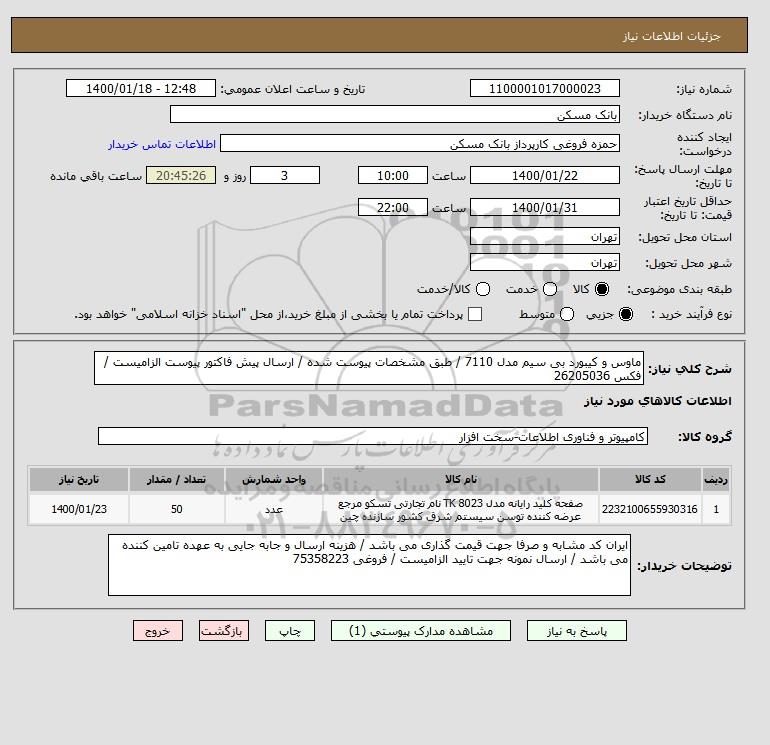Click the 10:00 deadline time field
770x745 pixels.
pos(393,175)
